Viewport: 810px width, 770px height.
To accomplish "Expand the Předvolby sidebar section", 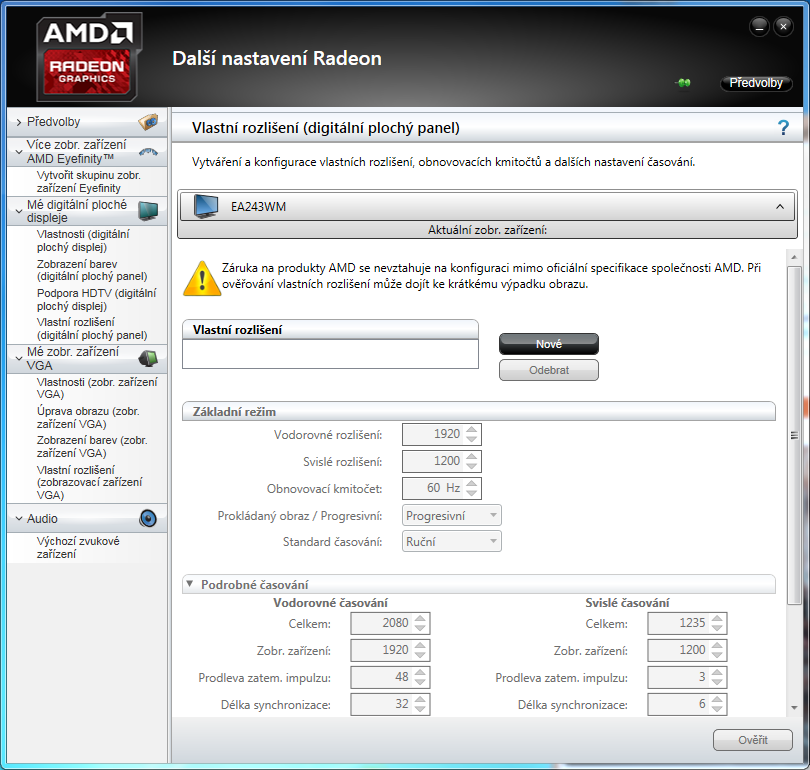I will tap(18, 122).
